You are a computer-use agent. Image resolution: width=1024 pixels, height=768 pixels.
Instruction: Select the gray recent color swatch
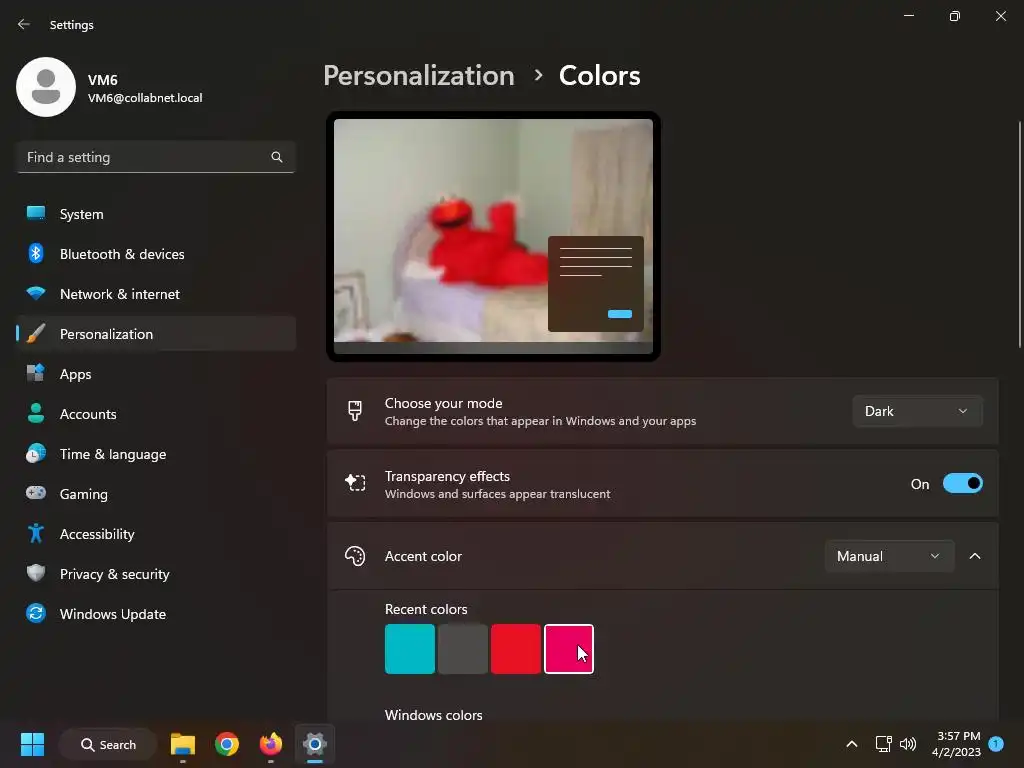pos(462,648)
